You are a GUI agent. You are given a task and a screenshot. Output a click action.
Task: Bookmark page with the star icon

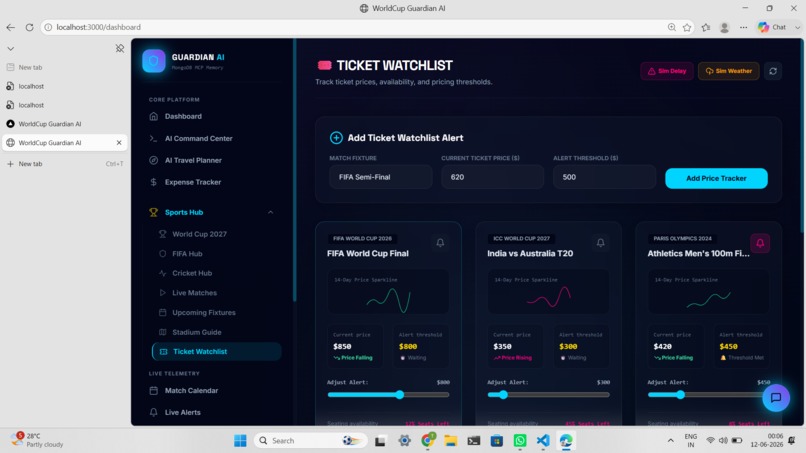(687, 27)
